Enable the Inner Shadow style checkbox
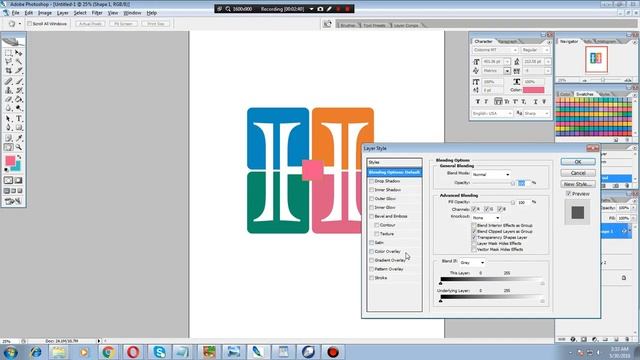This screenshot has height=360, width=640. 371,190
